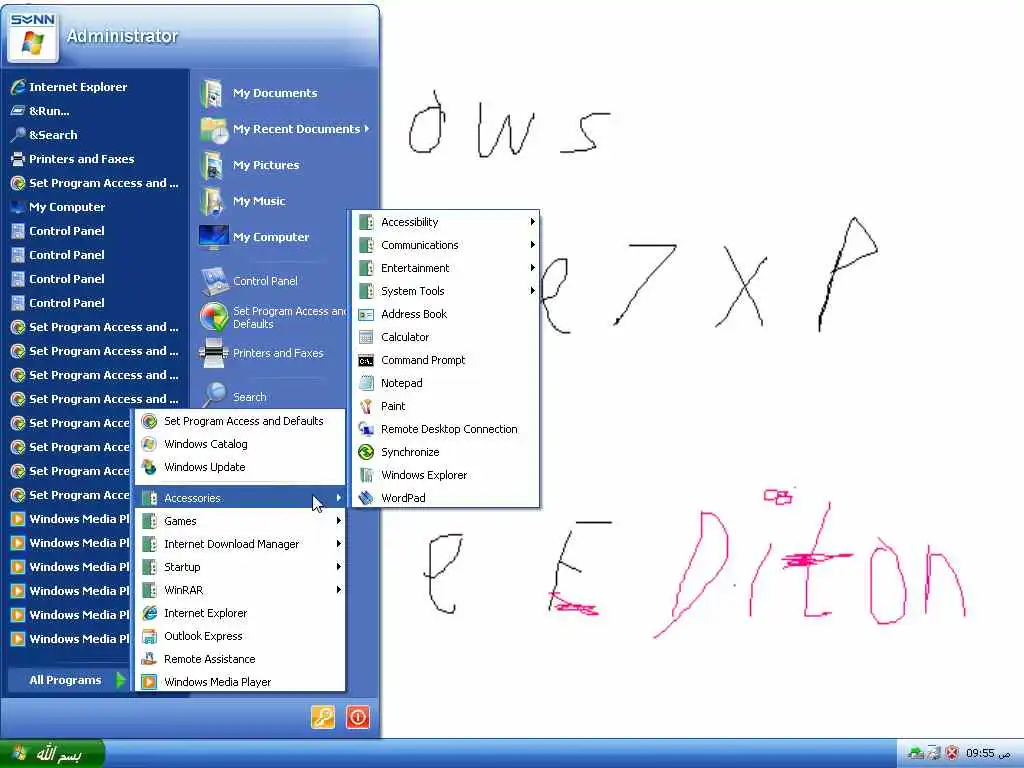Click the Windows Update icon
The width and height of the screenshot is (1024, 768).
click(x=150, y=467)
